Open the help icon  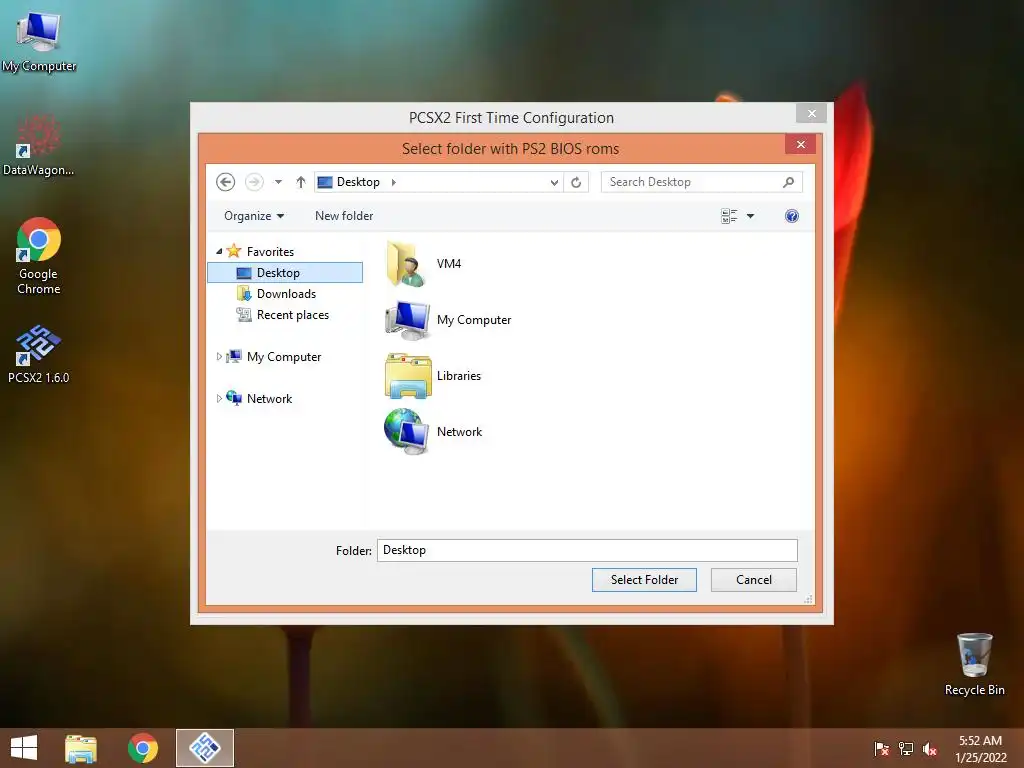pos(792,216)
